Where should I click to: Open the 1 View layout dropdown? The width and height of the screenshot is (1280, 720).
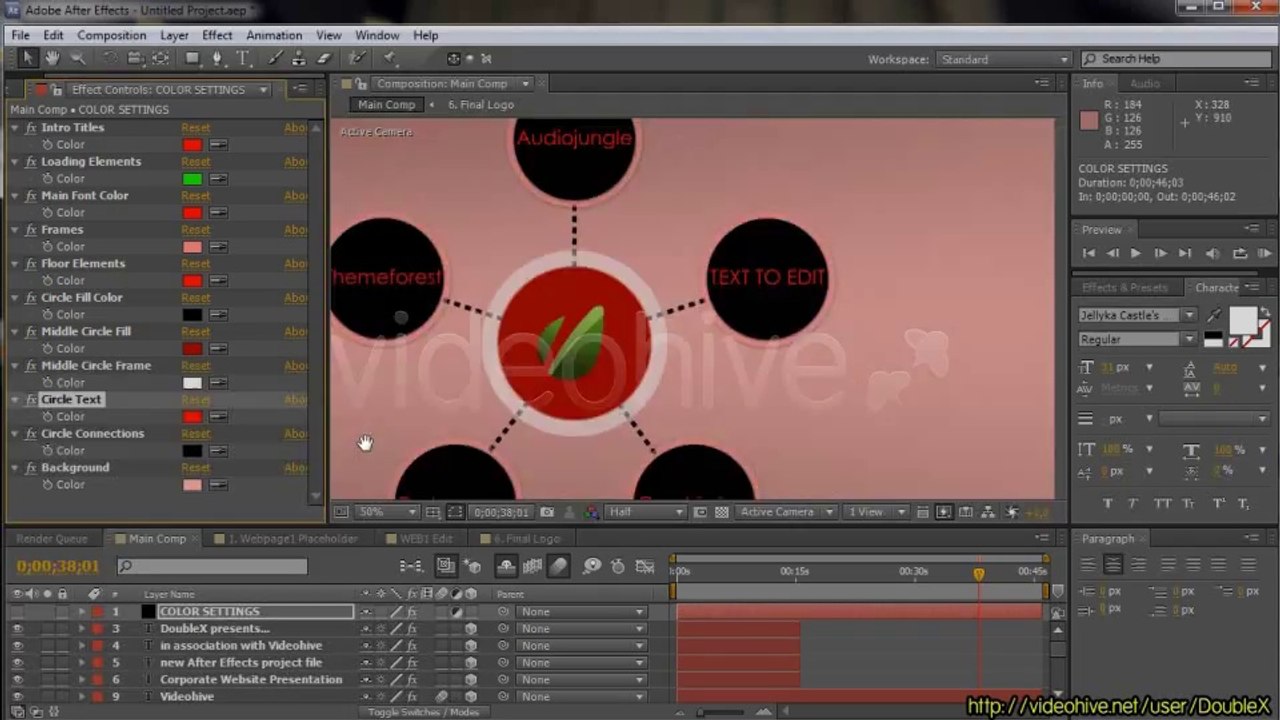[875, 512]
